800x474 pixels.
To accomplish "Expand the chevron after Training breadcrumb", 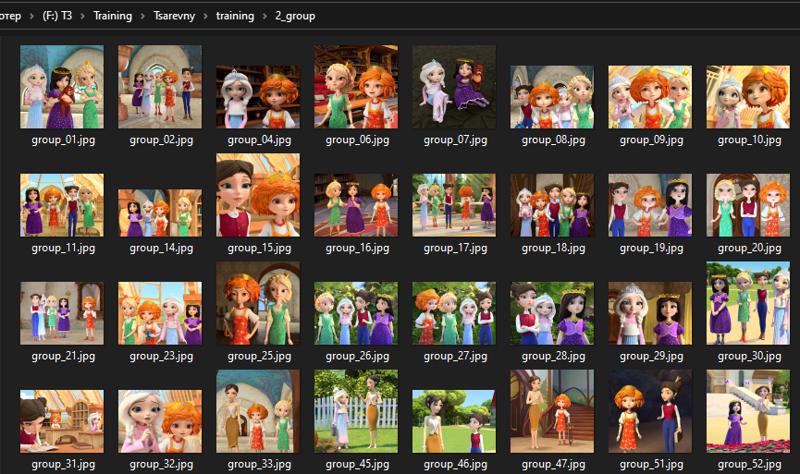I will point(143,16).
